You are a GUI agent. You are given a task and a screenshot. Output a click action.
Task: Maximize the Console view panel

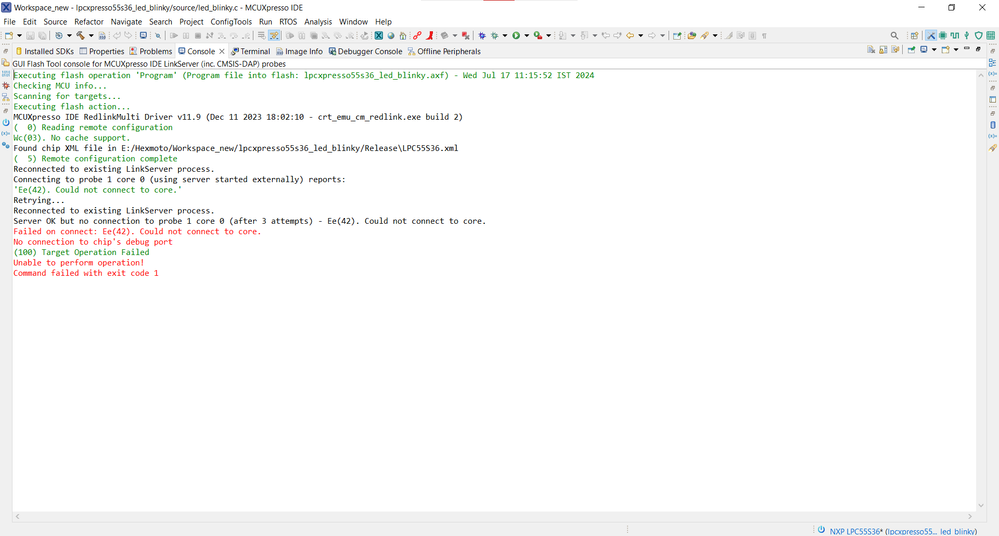coord(978,49)
